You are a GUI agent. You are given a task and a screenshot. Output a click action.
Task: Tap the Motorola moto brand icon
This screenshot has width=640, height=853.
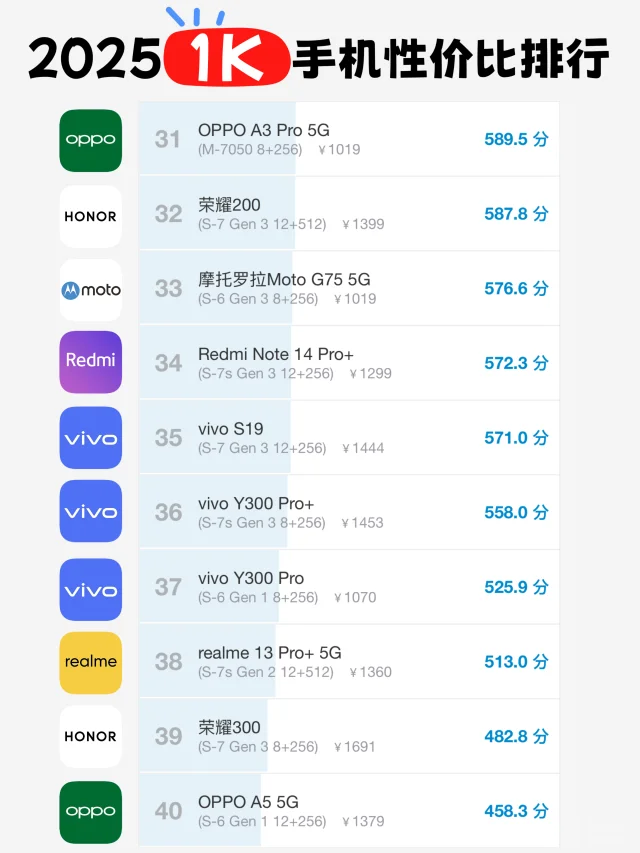pyautogui.click(x=90, y=290)
